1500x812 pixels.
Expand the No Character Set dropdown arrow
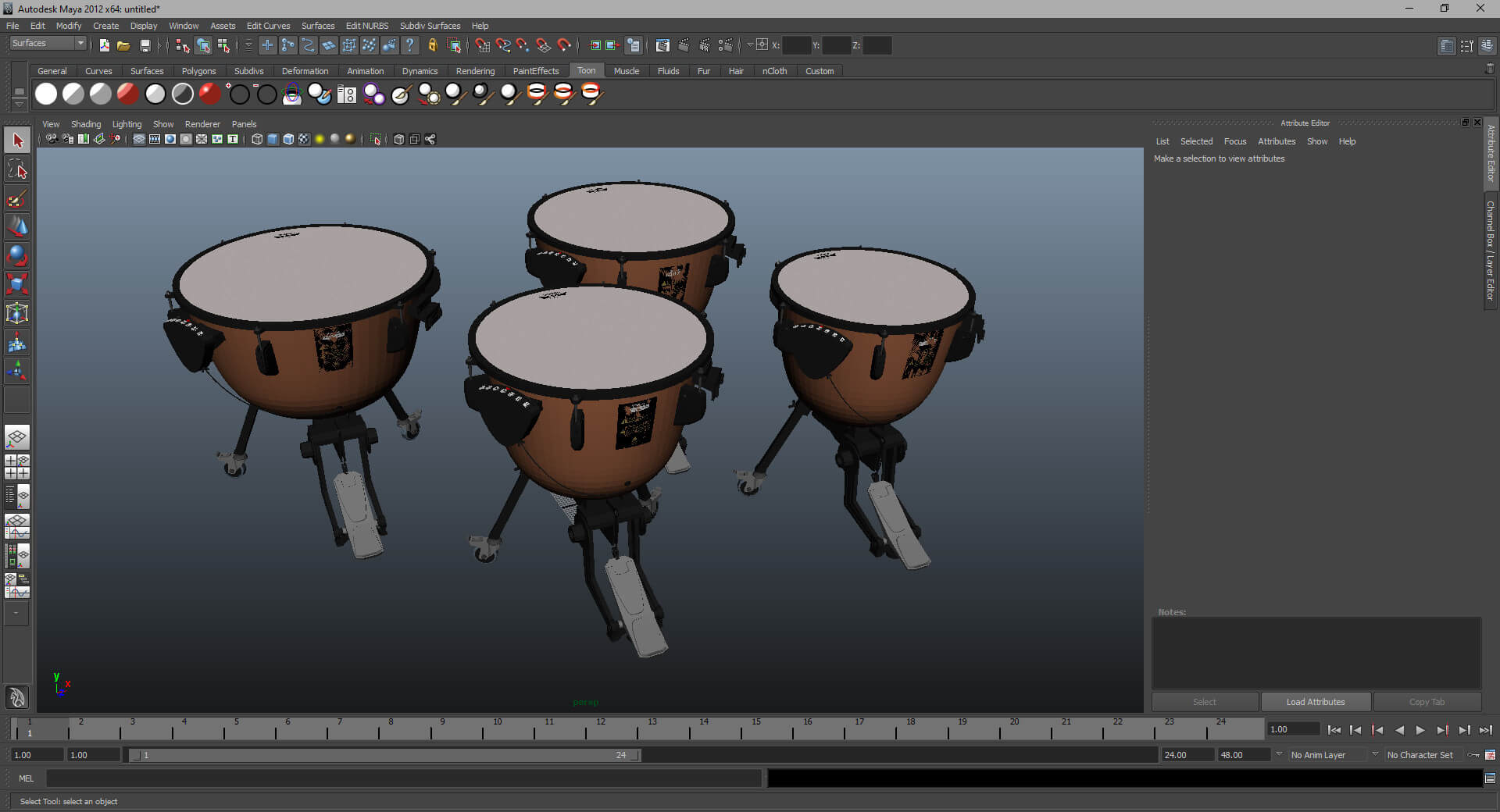pyautogui.click(x=1375, y=755)
